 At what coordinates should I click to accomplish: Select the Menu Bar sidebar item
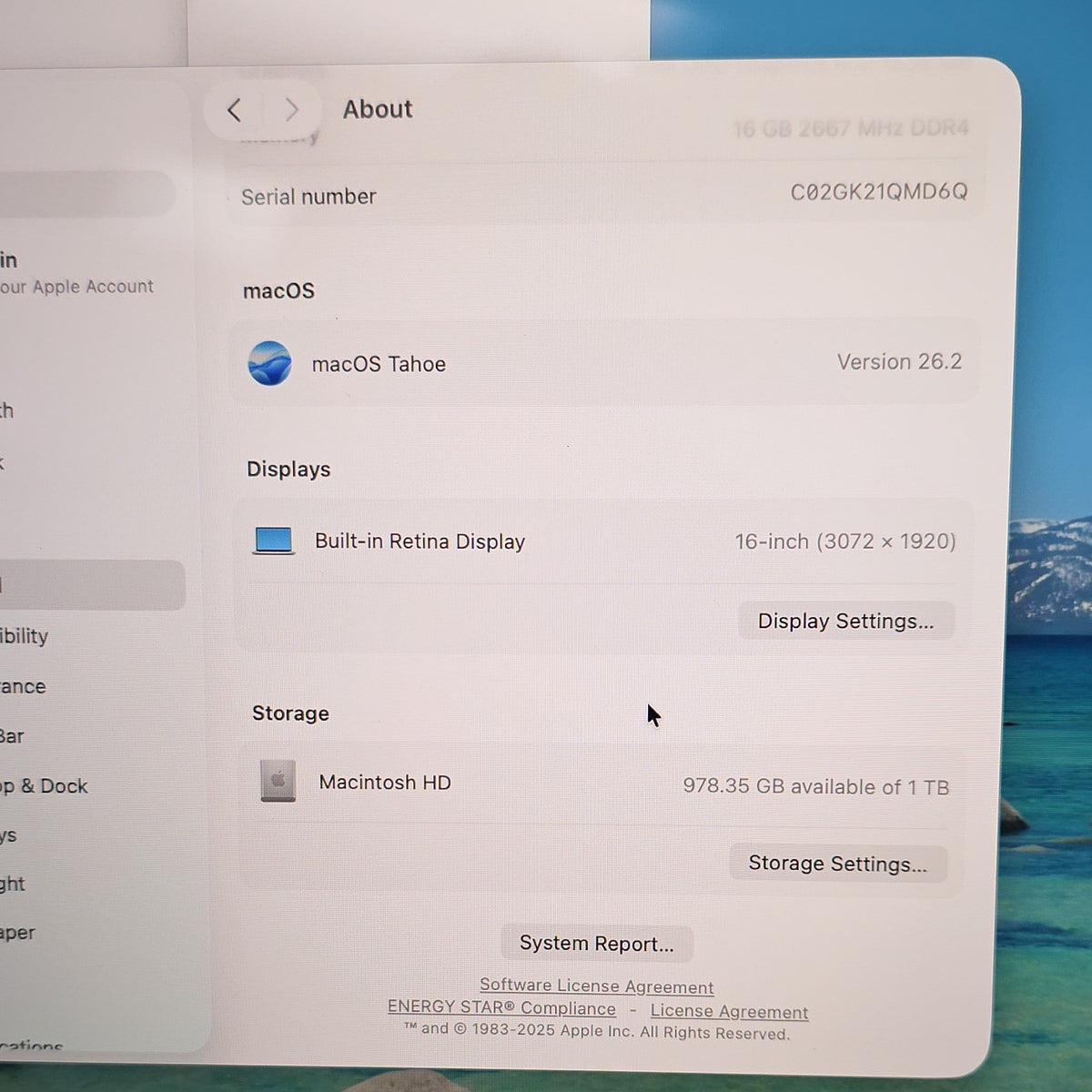[13, 736]
